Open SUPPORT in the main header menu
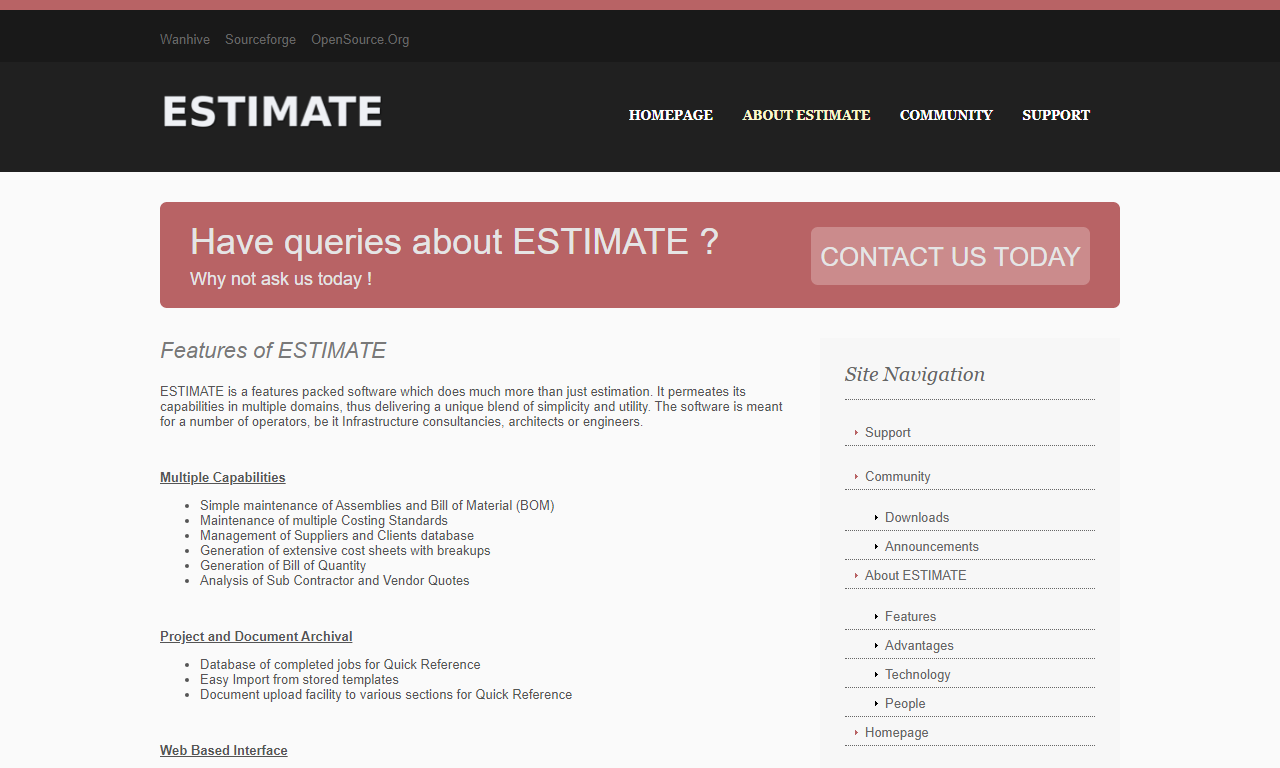The image size is (1280, 768). click(1056, 115)
